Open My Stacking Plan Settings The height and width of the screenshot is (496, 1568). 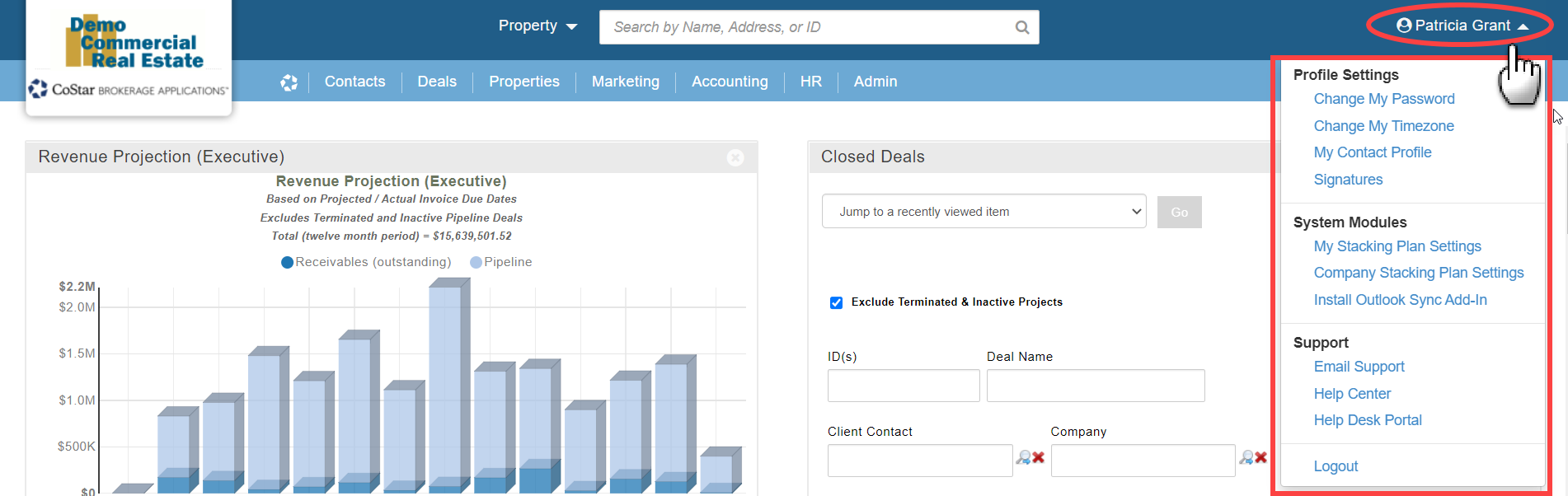coord(1397,246)
